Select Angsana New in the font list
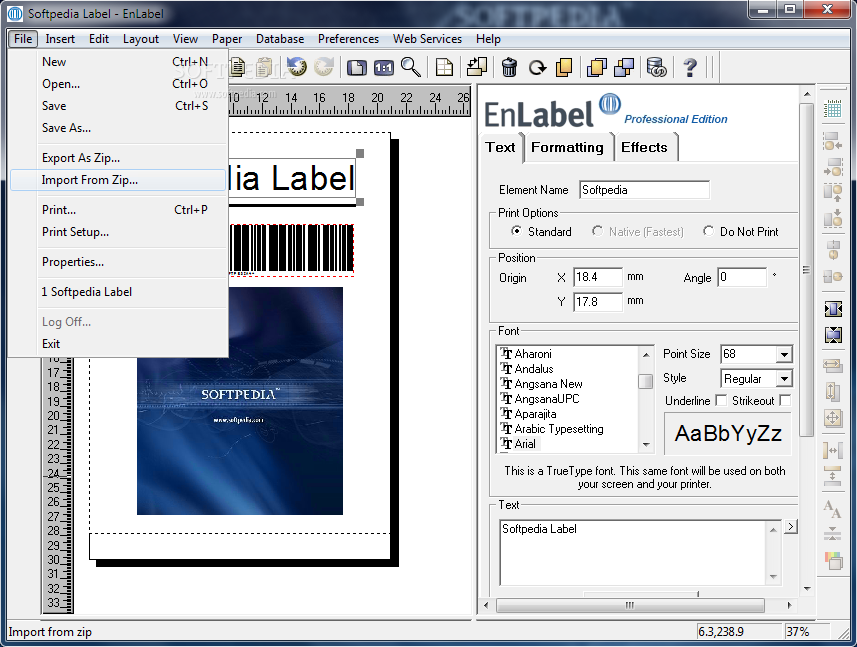This screenshot has width=857, height=647. 548,384
